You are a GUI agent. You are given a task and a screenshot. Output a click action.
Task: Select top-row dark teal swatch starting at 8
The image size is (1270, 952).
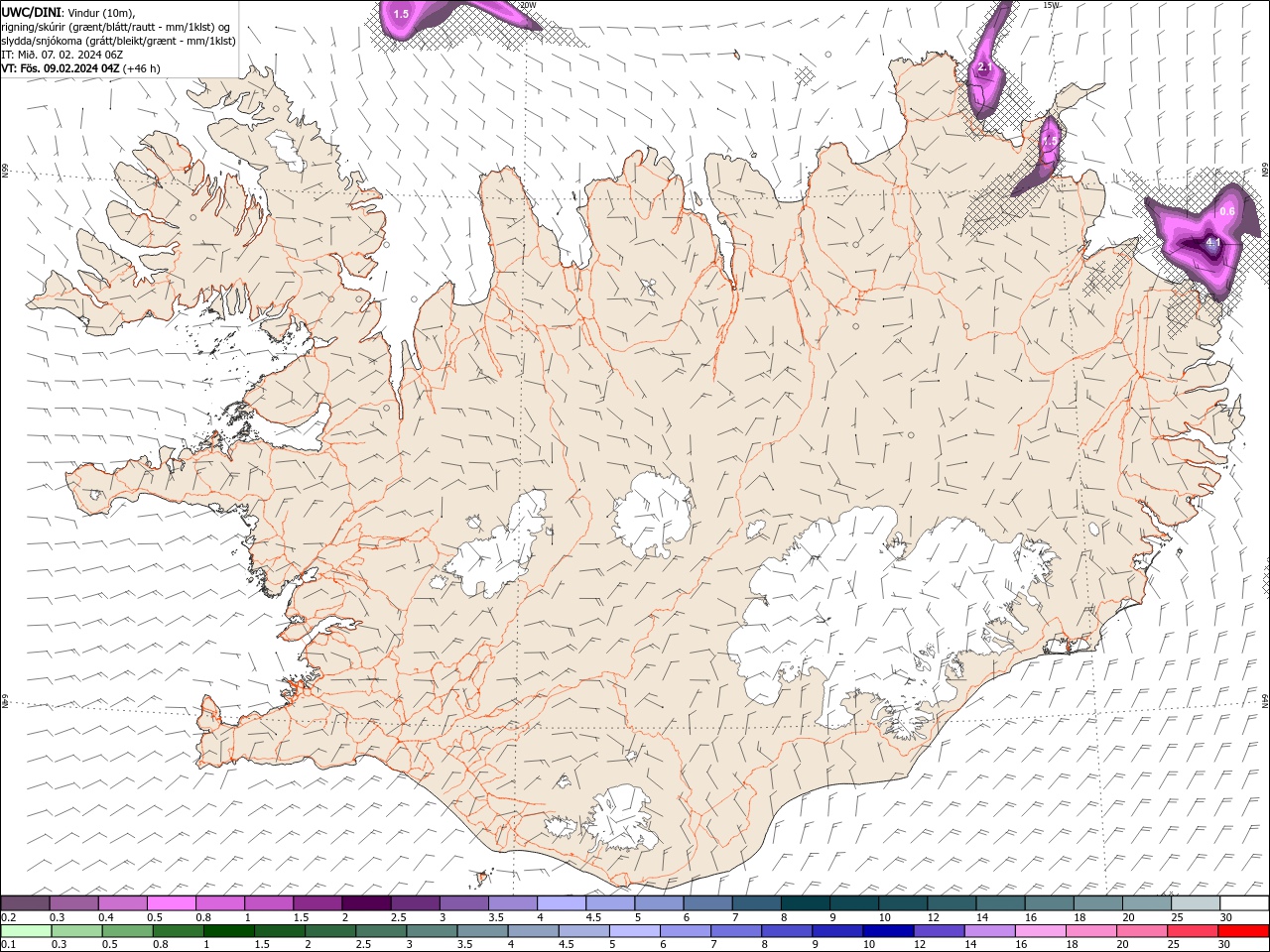click(x=805, y=903)
